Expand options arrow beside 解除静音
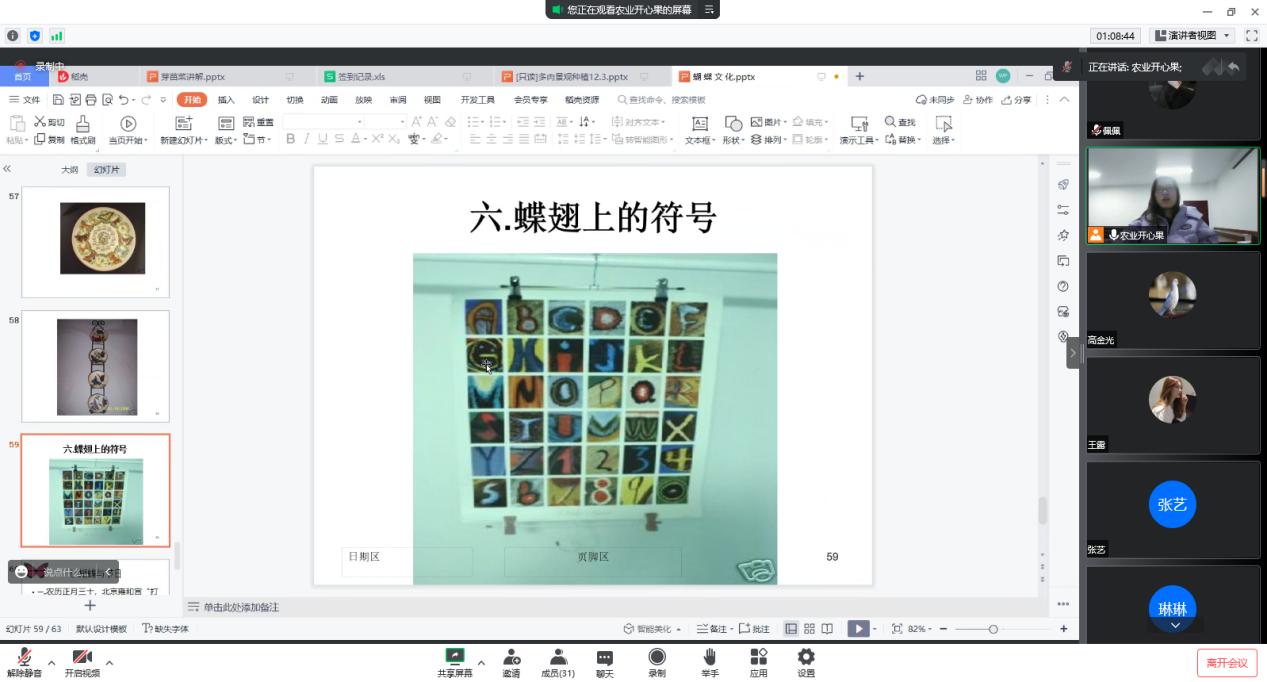The height and width of the screenshot is (682, 1267). pyautogui.click(x=51, y=663)
